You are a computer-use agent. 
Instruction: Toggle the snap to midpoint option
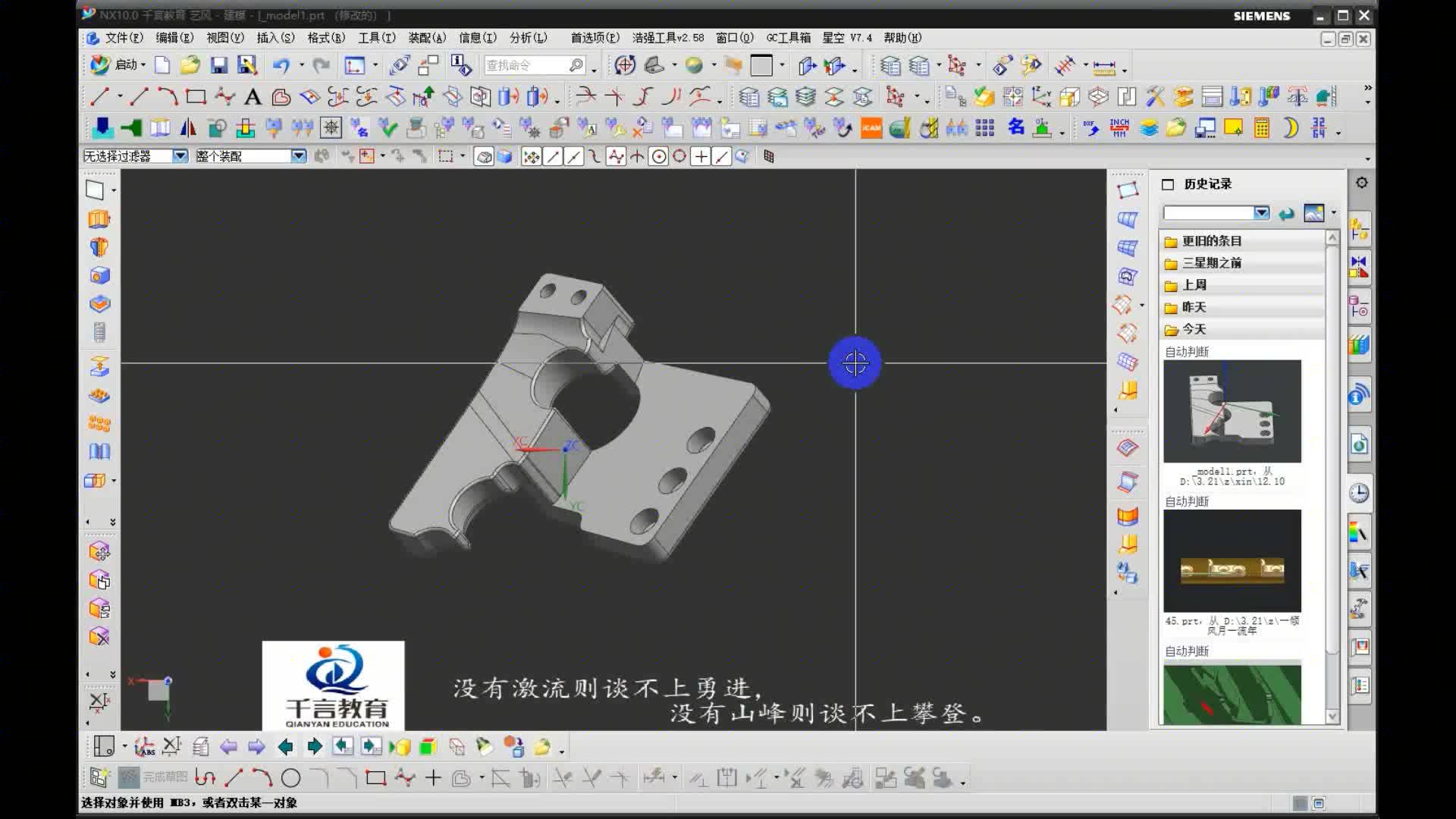(574, 156)
